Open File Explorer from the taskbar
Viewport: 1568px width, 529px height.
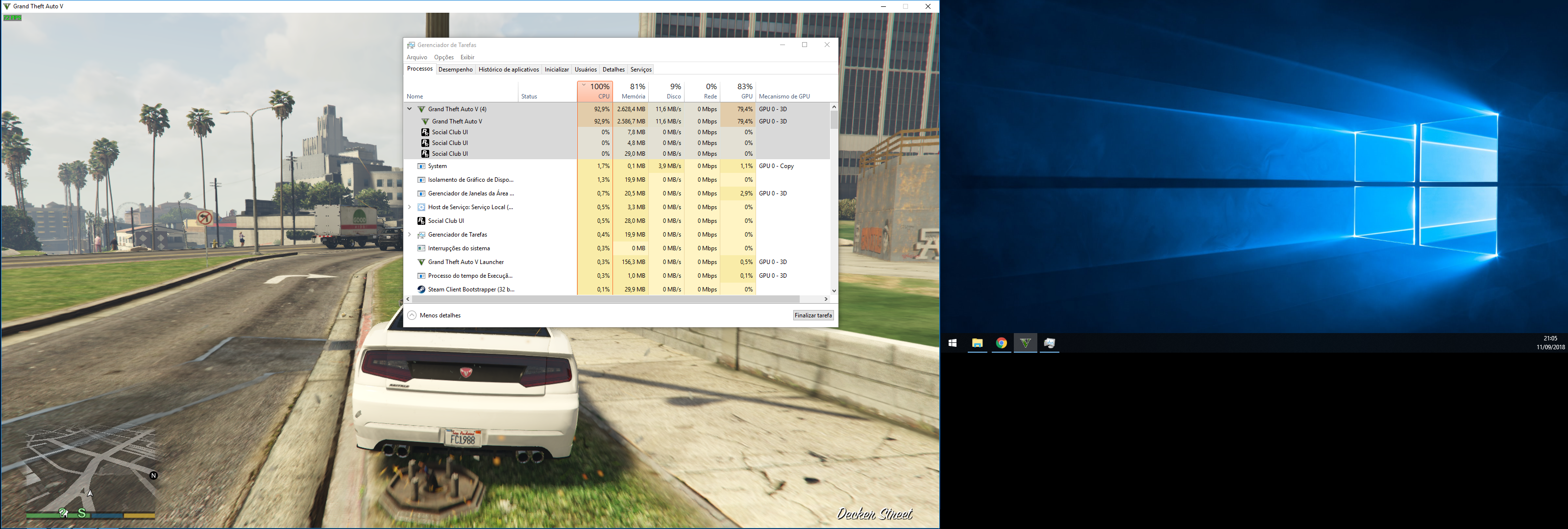(977, 343)
